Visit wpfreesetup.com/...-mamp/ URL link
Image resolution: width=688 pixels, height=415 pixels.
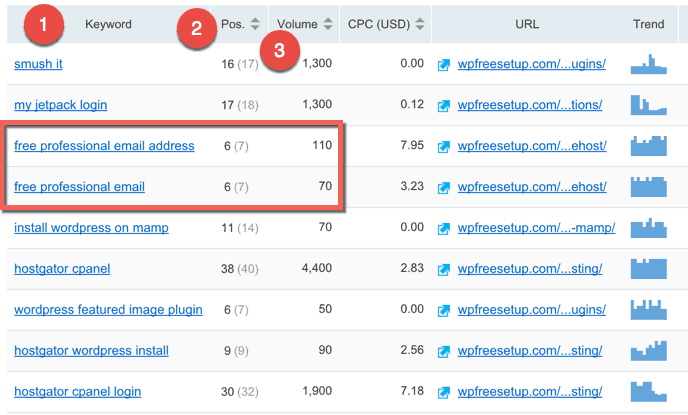point(536,228)
